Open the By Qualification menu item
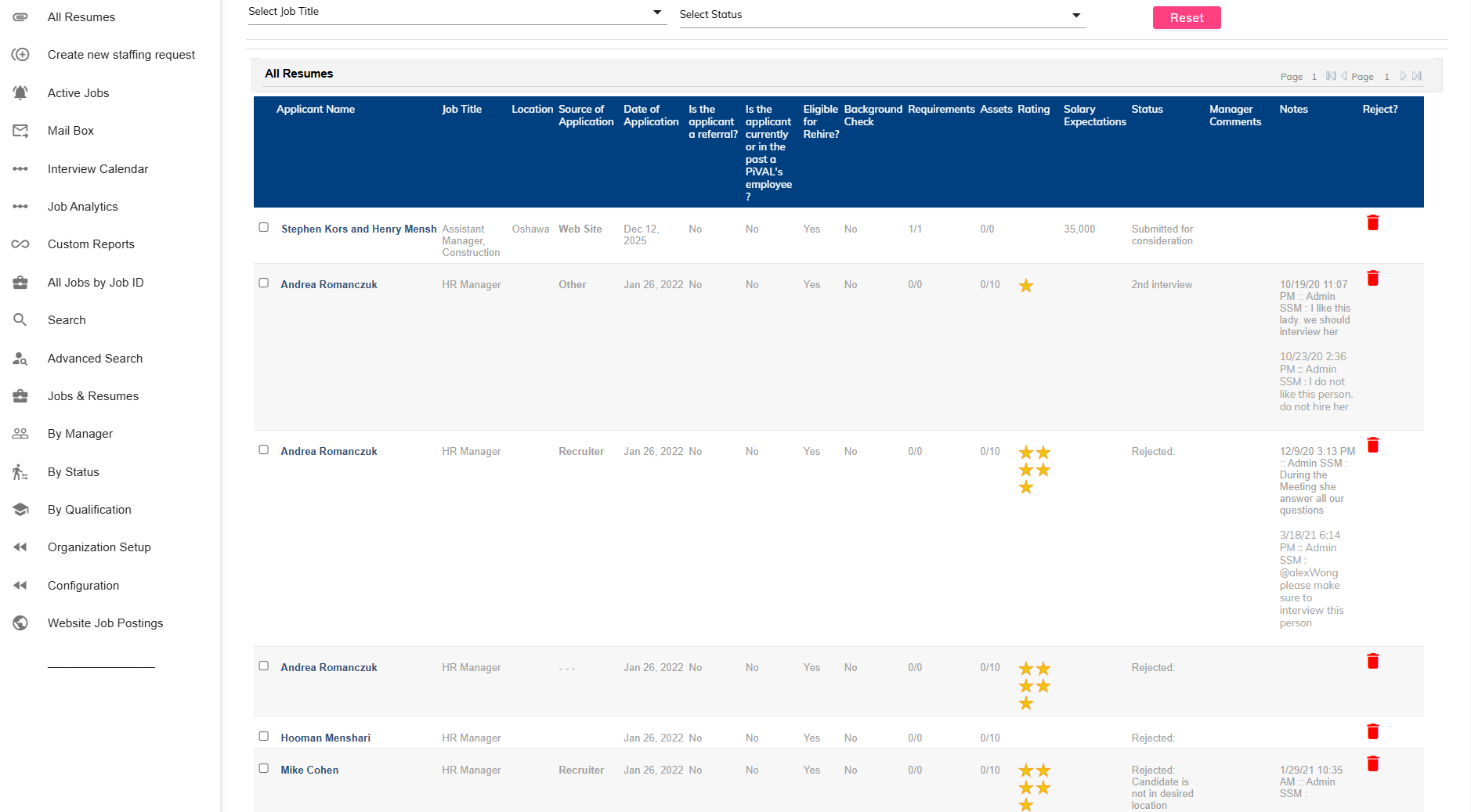This screenshot has height=812, width=1471. coord(89,509)
